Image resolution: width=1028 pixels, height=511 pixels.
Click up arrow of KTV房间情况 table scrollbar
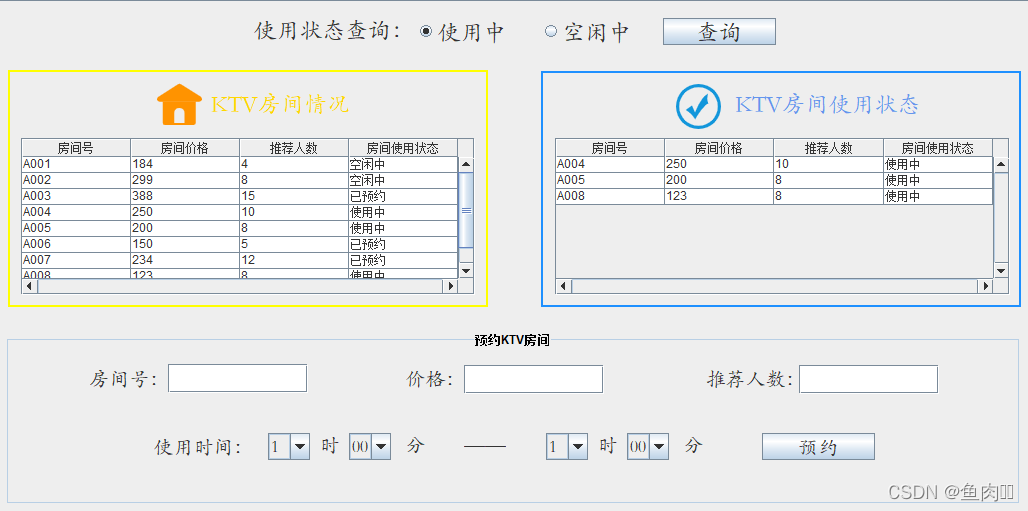coord(466,165)
